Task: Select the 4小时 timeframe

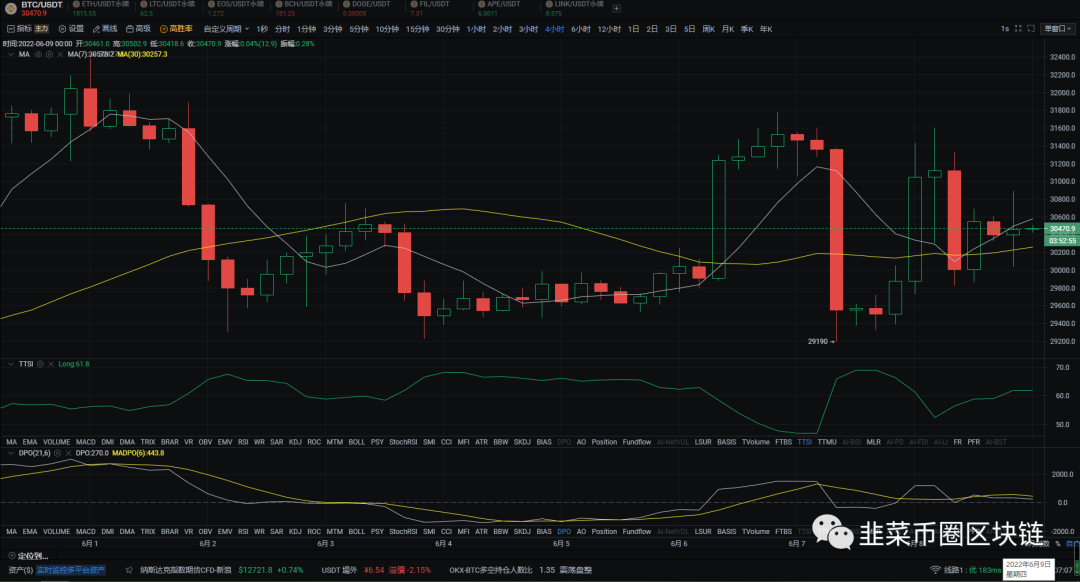Action: 554,29
